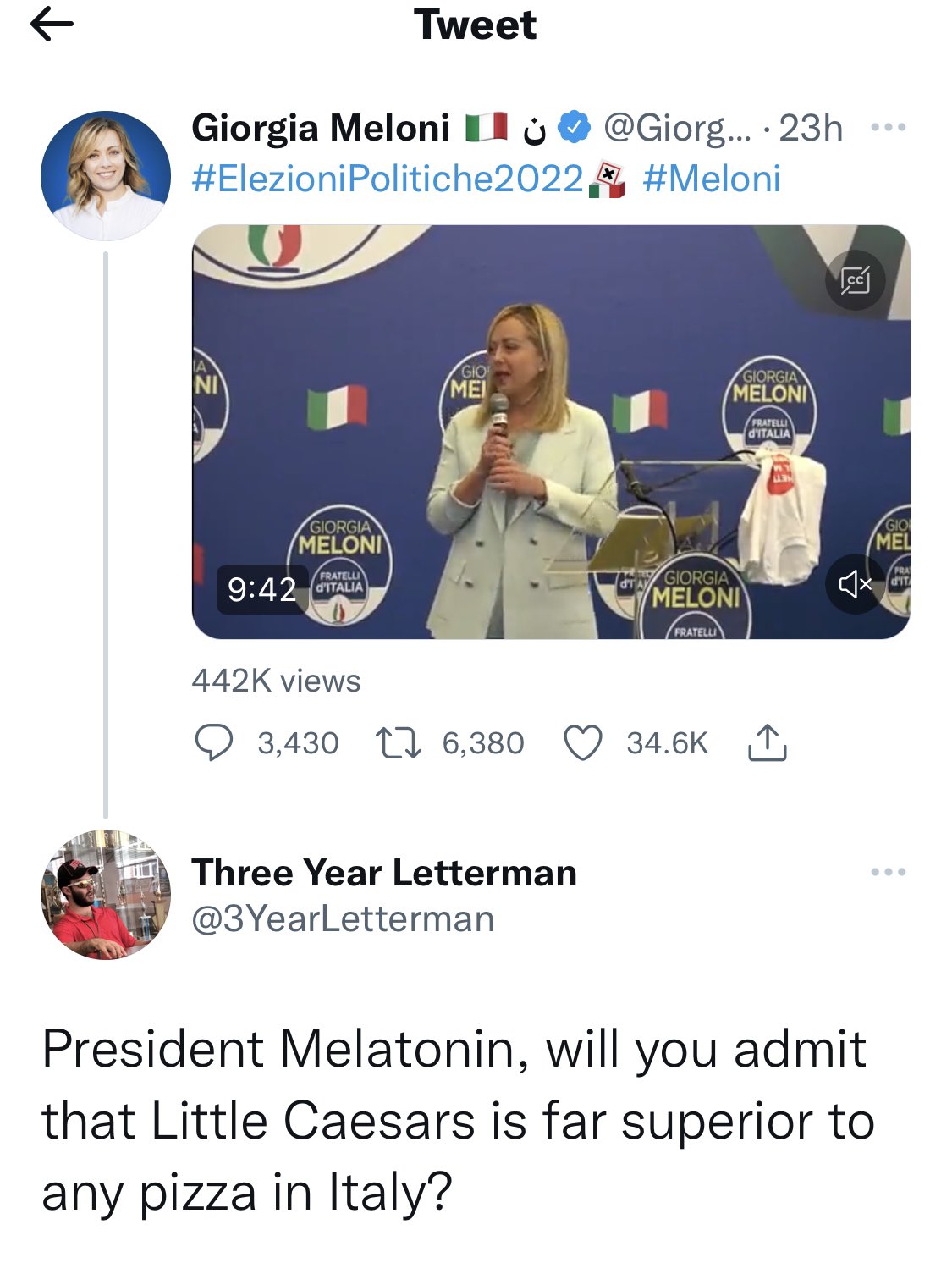The image size is (952, 1285).
Task: Tap the Three Year Letterman display name
Action: (384, 873)
